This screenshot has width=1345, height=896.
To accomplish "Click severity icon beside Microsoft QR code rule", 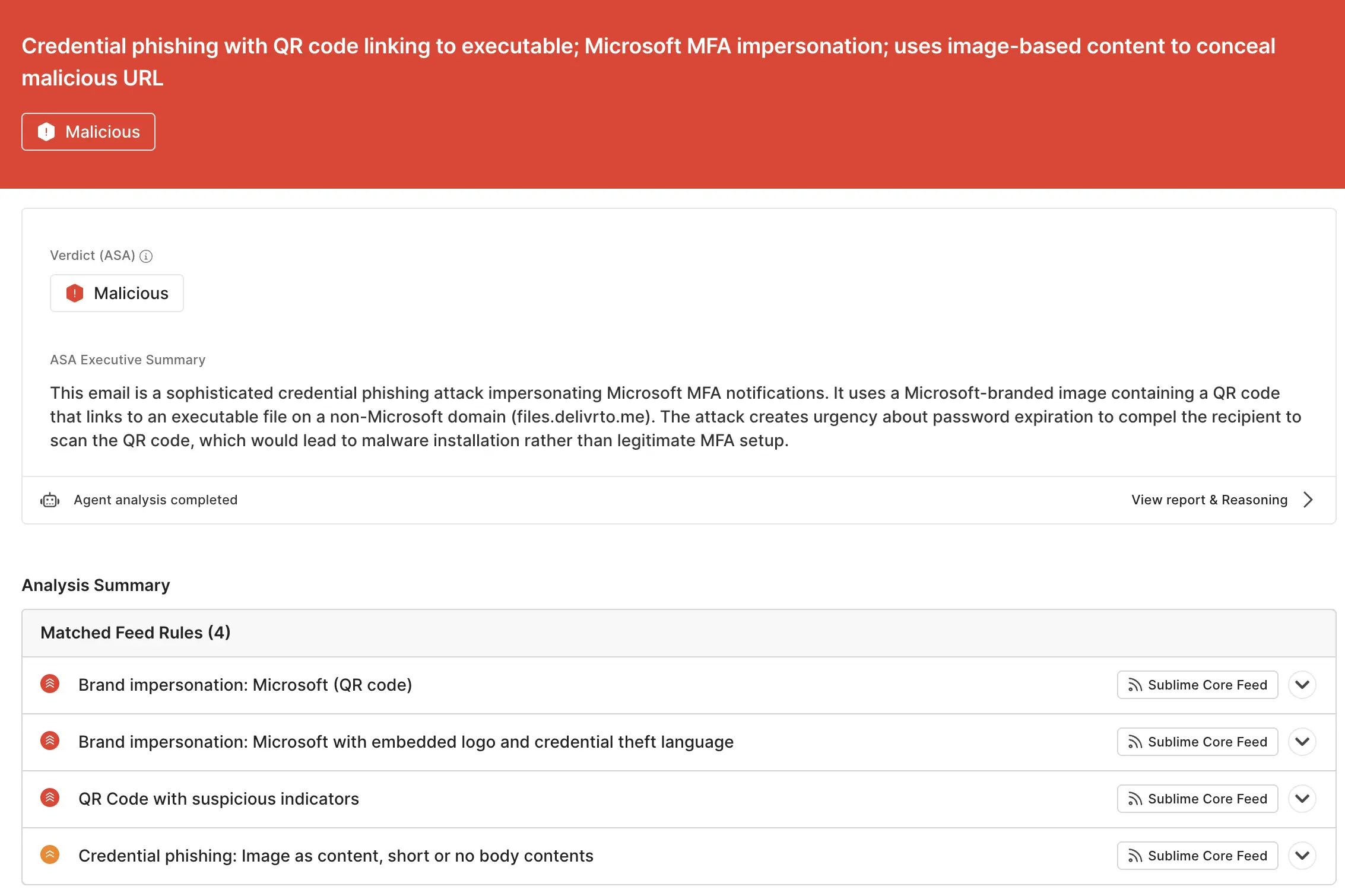I will tap(50, 684).
